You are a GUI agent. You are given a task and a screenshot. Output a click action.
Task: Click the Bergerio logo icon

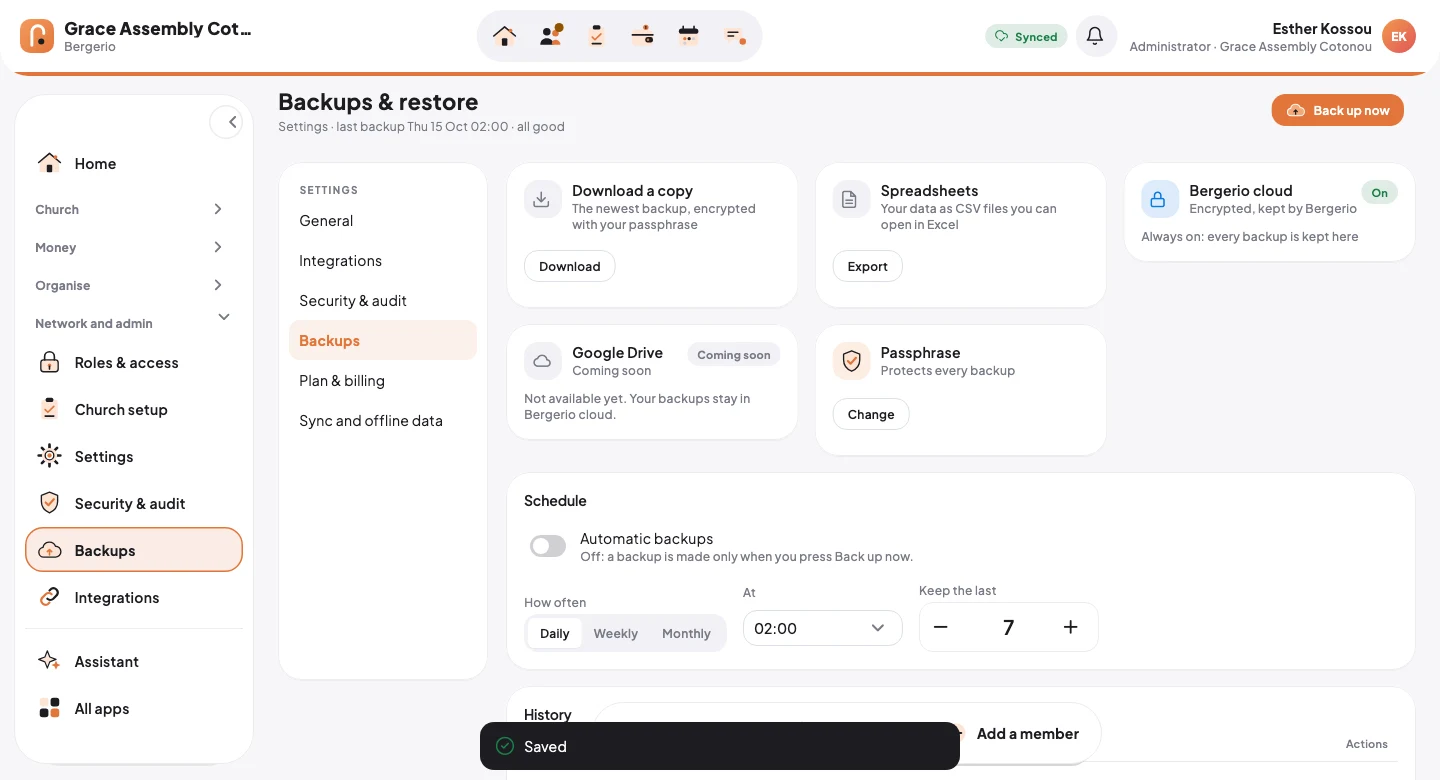click(x=37, y=36)
